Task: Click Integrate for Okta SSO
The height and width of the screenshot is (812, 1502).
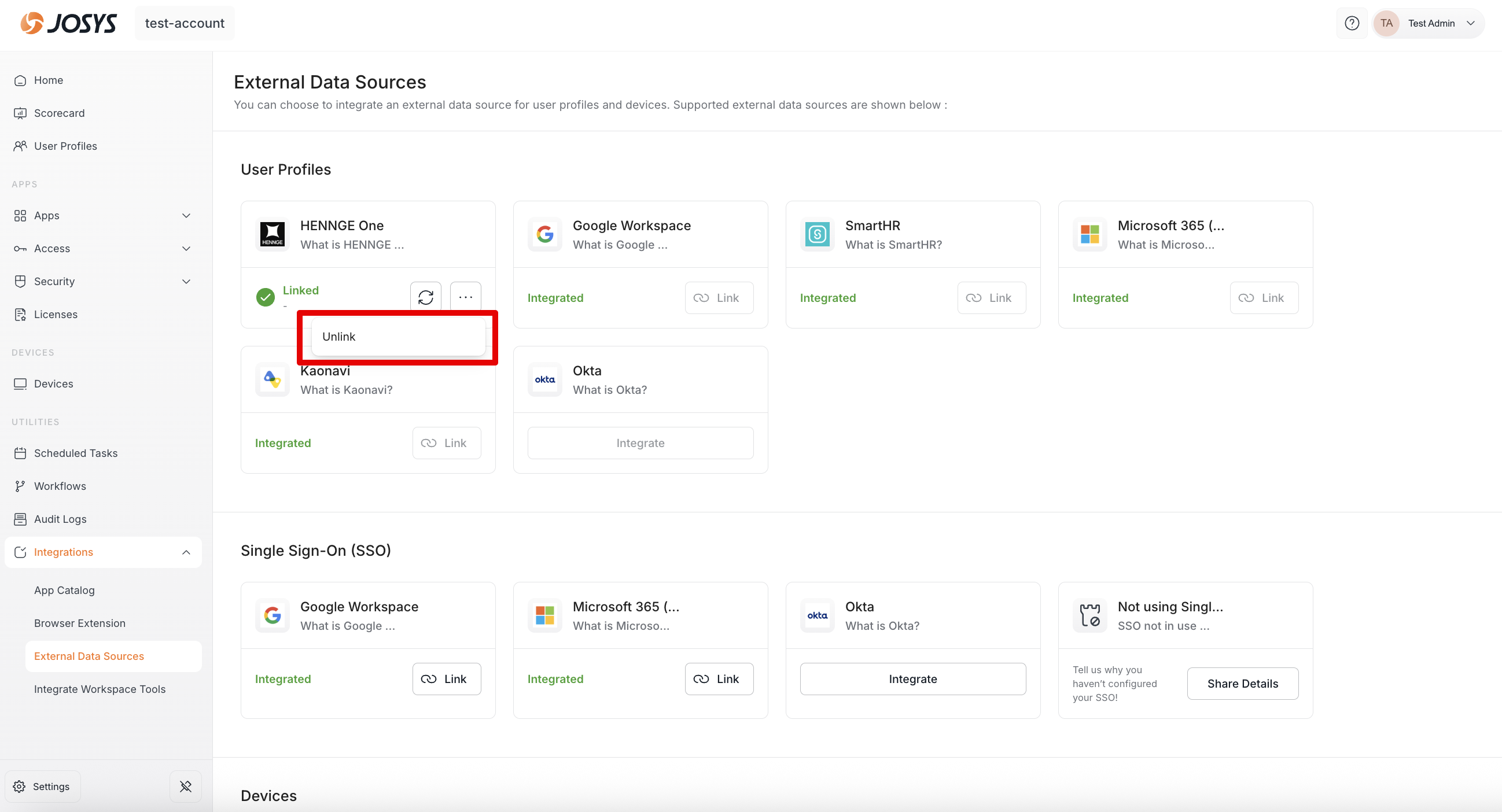Action: click(x=912, y=678)
